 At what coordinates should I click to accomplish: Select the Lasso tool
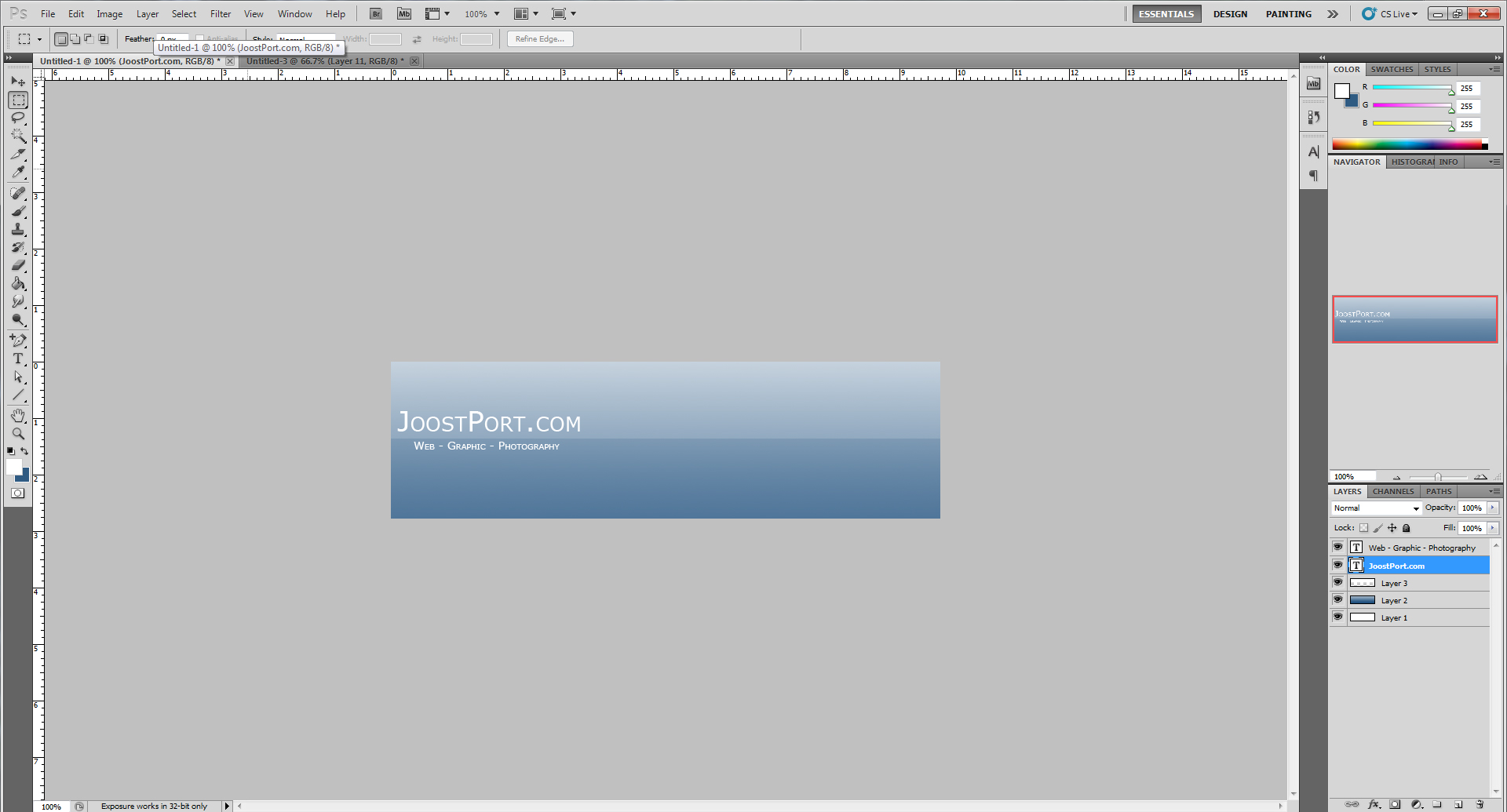point(18,118)
